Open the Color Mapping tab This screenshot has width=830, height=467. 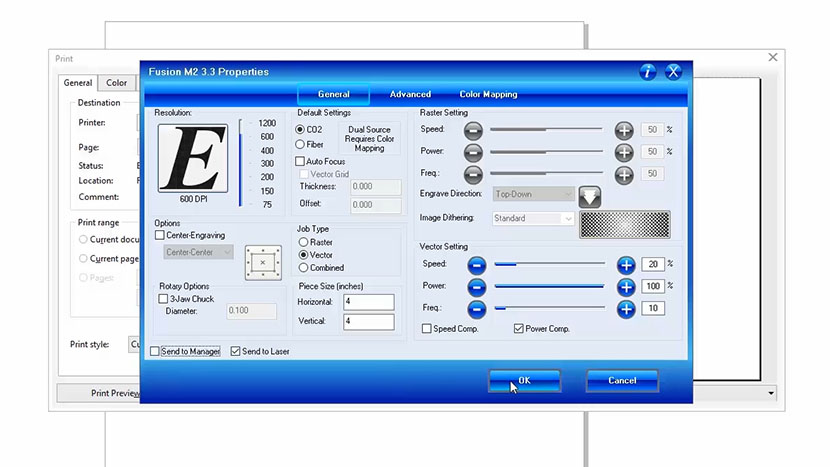(x=488, y=95)
